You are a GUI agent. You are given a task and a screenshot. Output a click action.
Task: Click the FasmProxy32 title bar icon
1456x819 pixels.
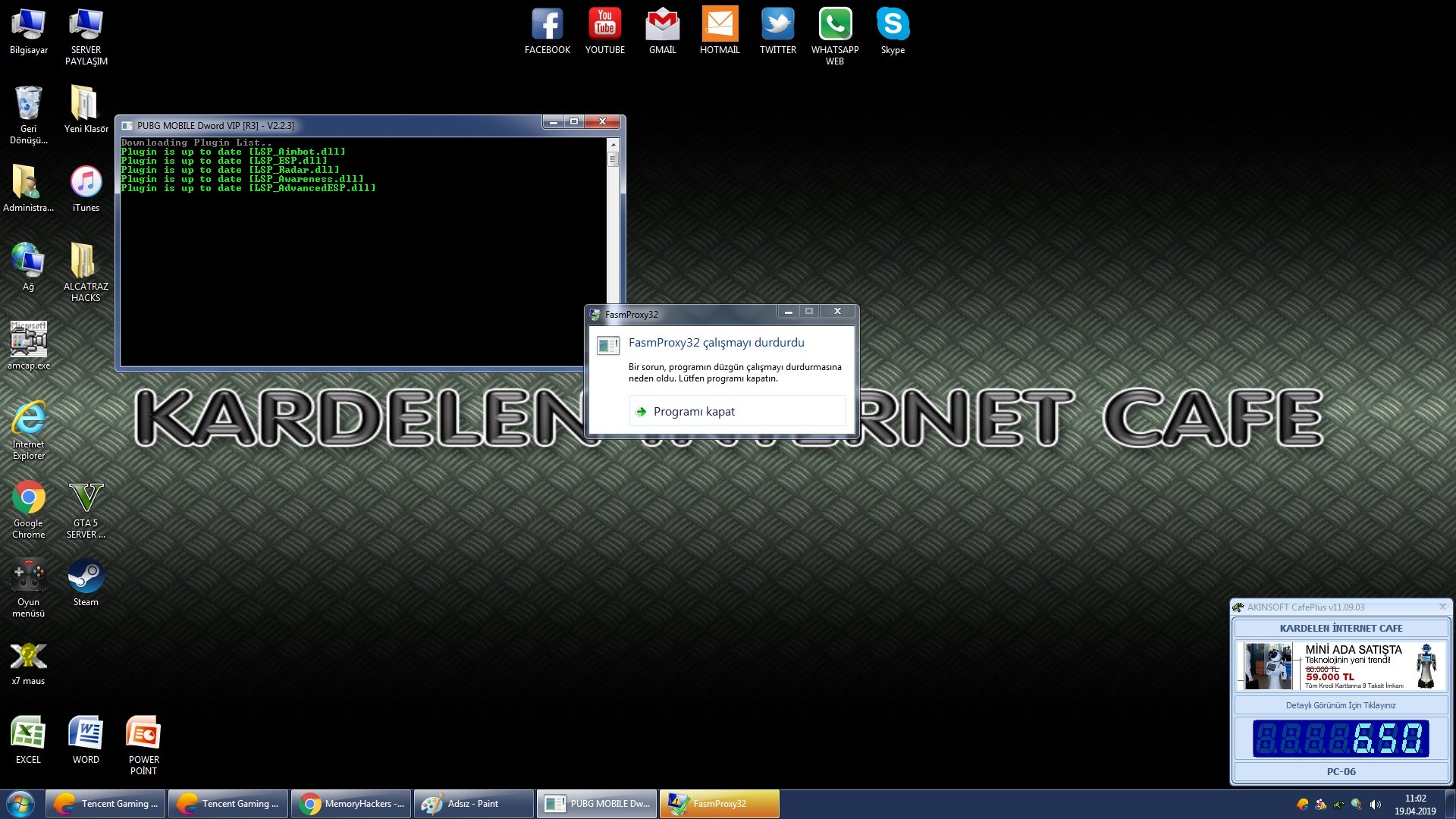click(595, 315)
